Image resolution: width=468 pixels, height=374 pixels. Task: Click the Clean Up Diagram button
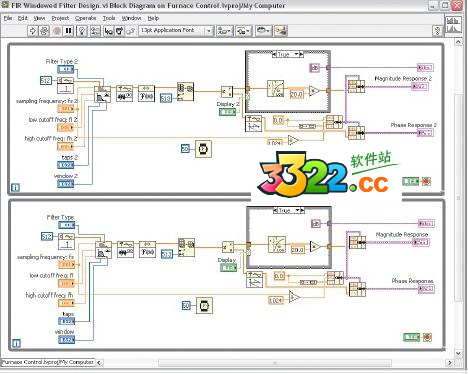tap(281, 31)
